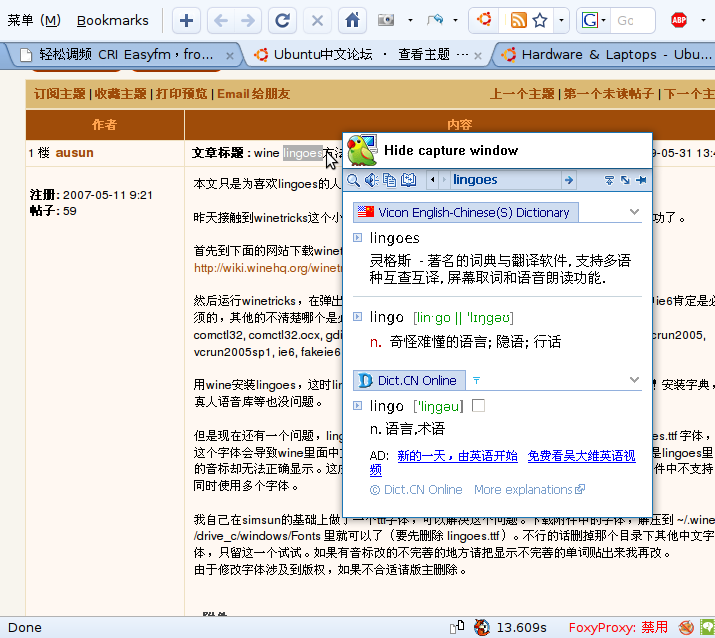Image resolution: width=715 pixels, height=638 pixels.
Task: Open the reply-arrow icon's dropdown
Action: click(455, 21)
